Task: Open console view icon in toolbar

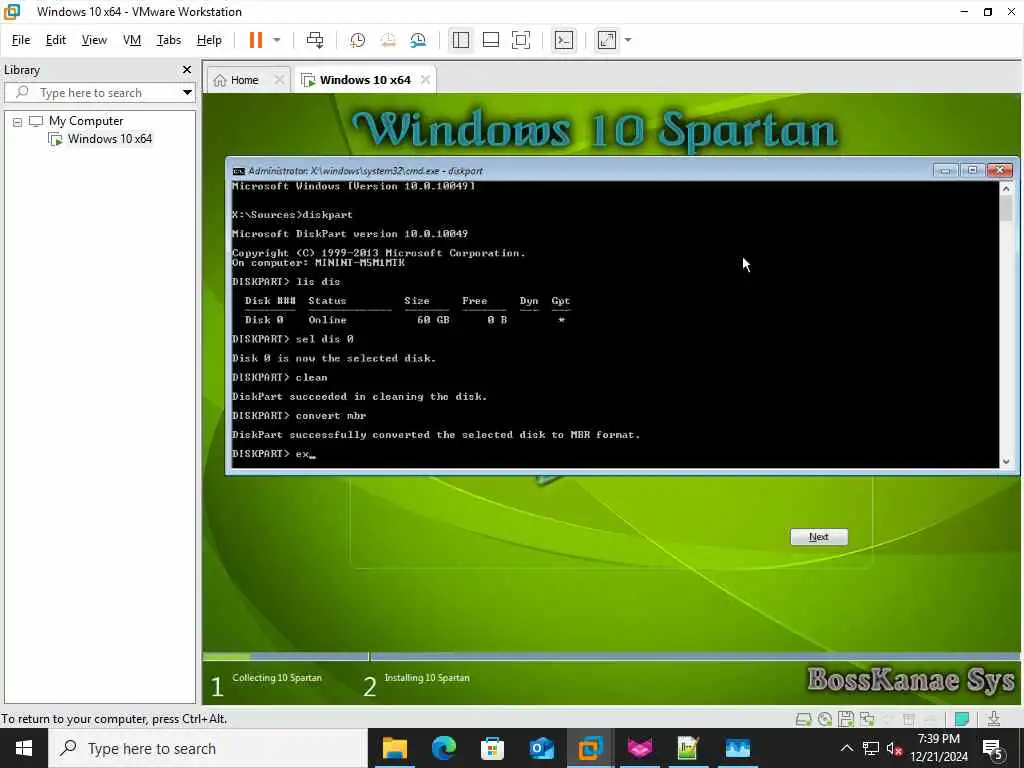Action: tap(564, 40)
